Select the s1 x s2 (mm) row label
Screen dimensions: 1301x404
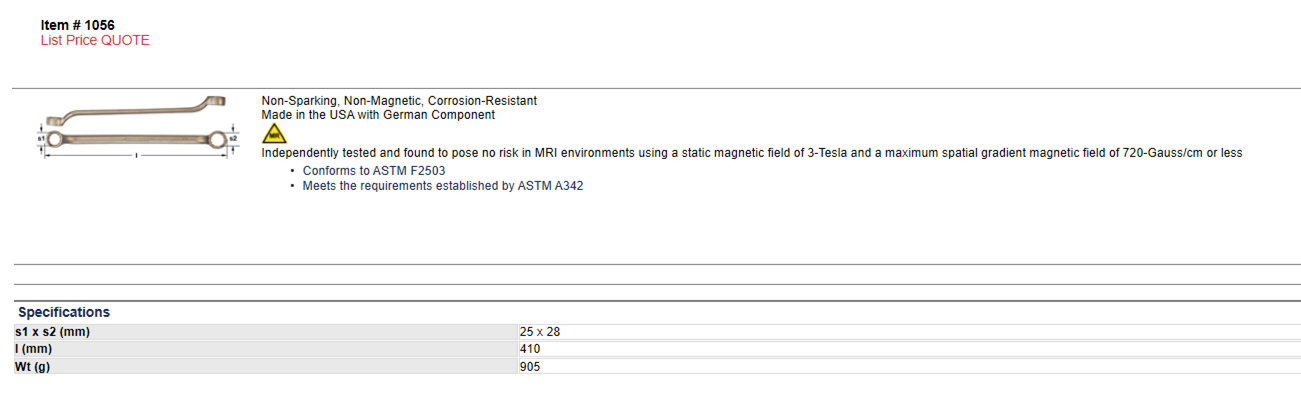(53, 332)
